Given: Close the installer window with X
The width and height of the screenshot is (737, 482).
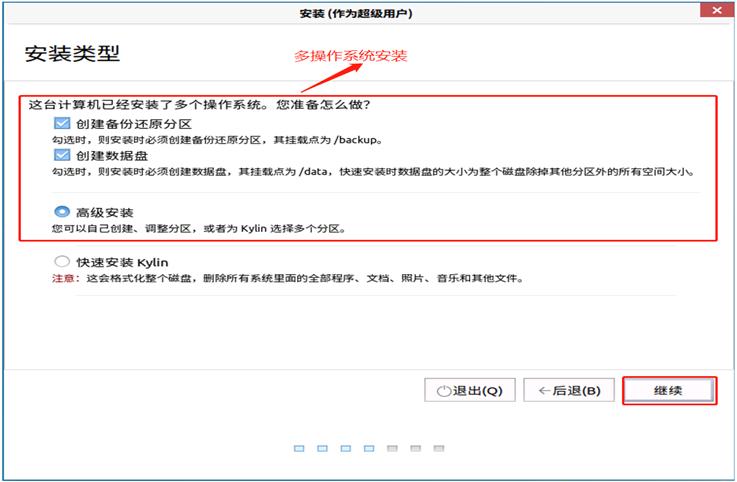Looking at the screenshot, I should 716,10.
